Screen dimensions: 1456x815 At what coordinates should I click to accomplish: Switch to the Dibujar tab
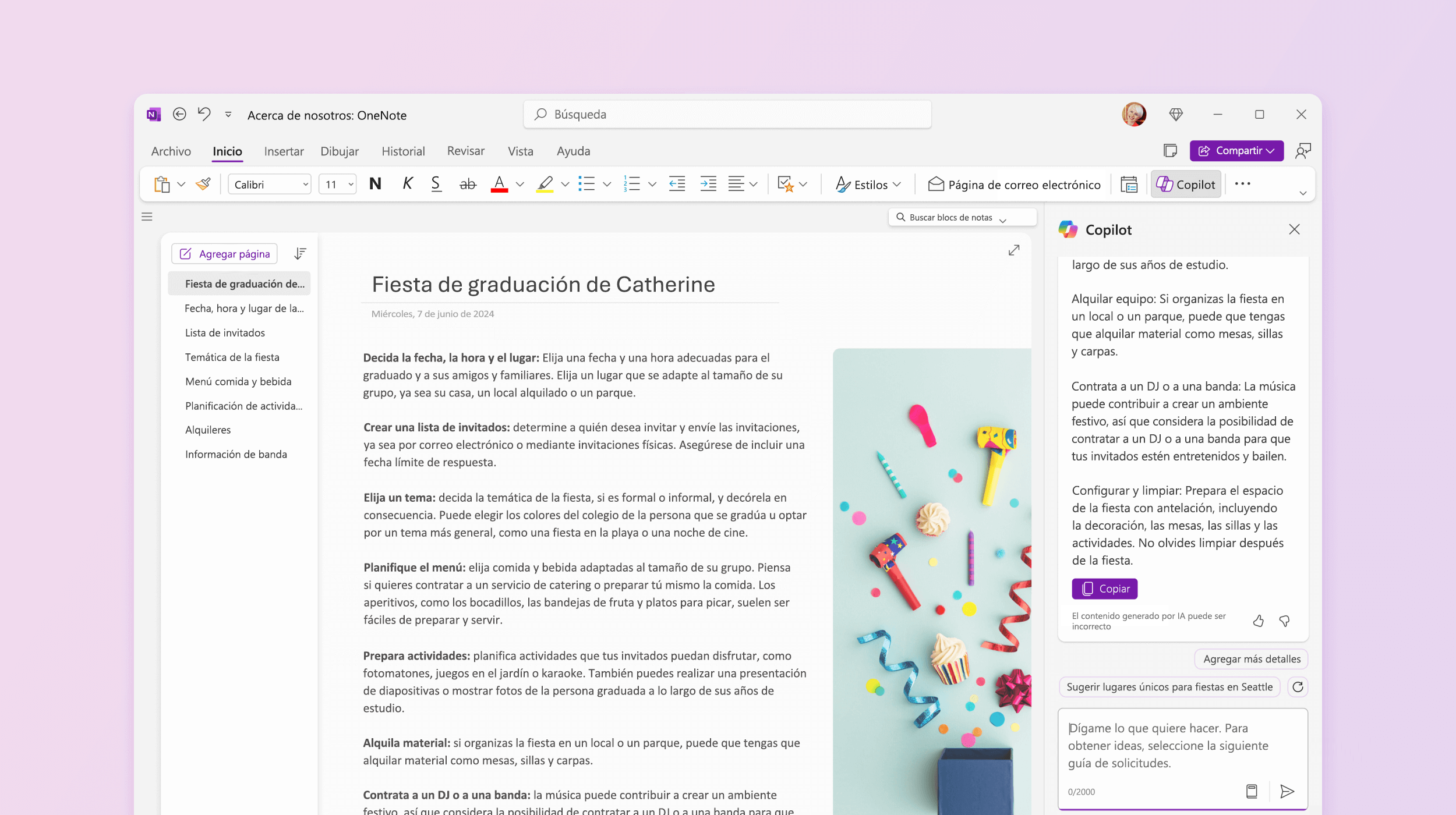coord(340,151)
